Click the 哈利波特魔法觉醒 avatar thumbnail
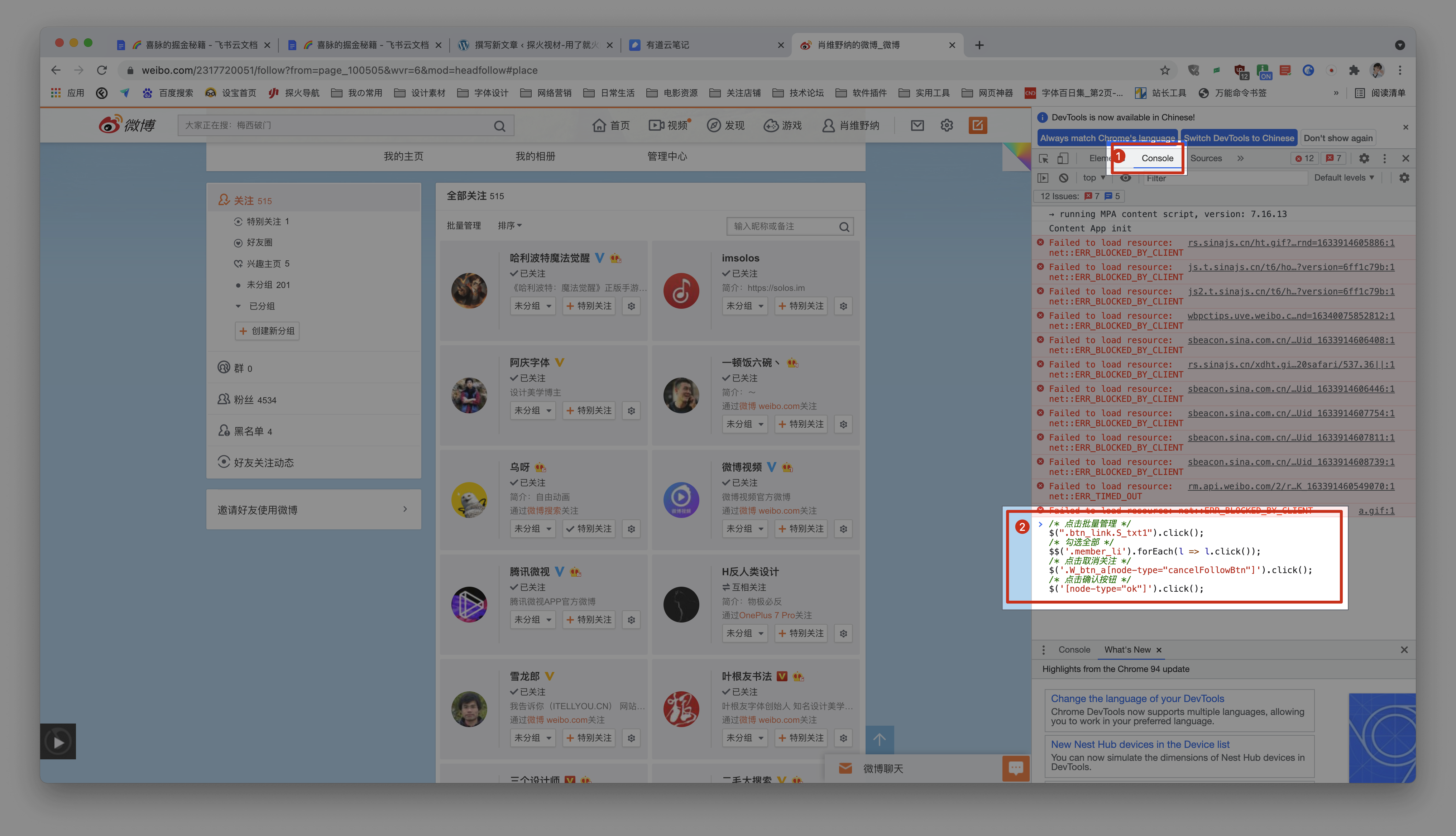Screen dimensions: 1456x836 click(x=469, y=291)
